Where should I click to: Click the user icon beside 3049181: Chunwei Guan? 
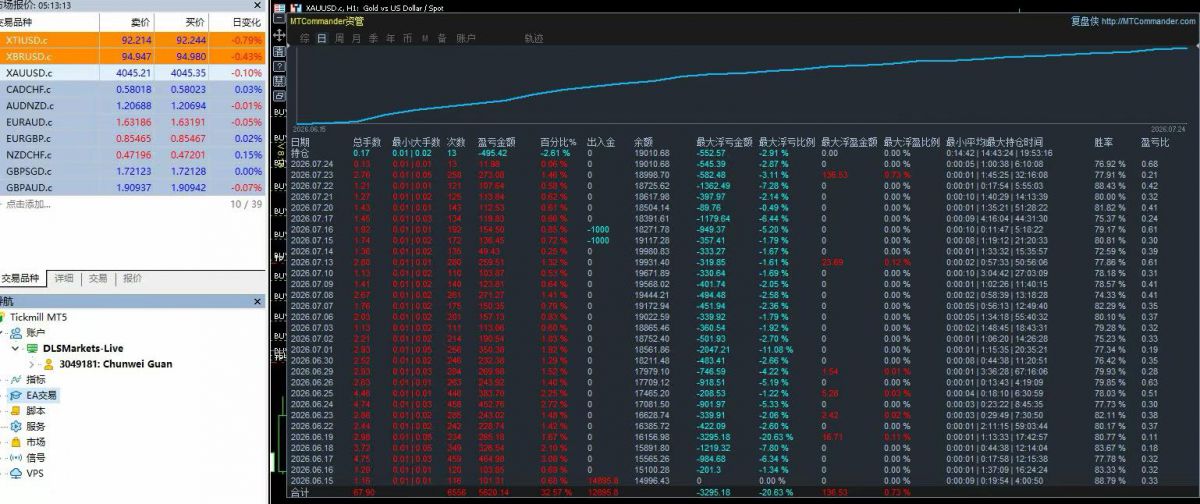pos(47,364)
